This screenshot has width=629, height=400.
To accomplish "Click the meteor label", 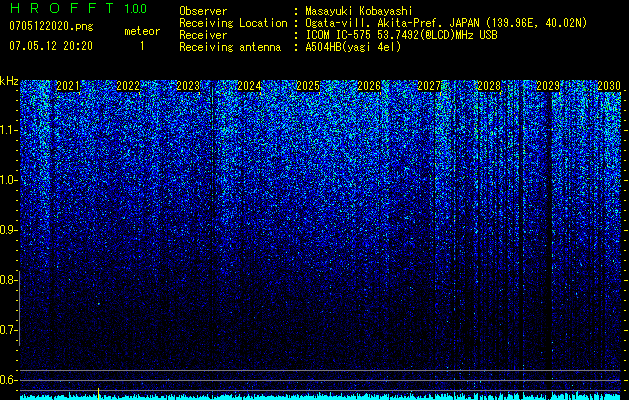I will (142, 31).
